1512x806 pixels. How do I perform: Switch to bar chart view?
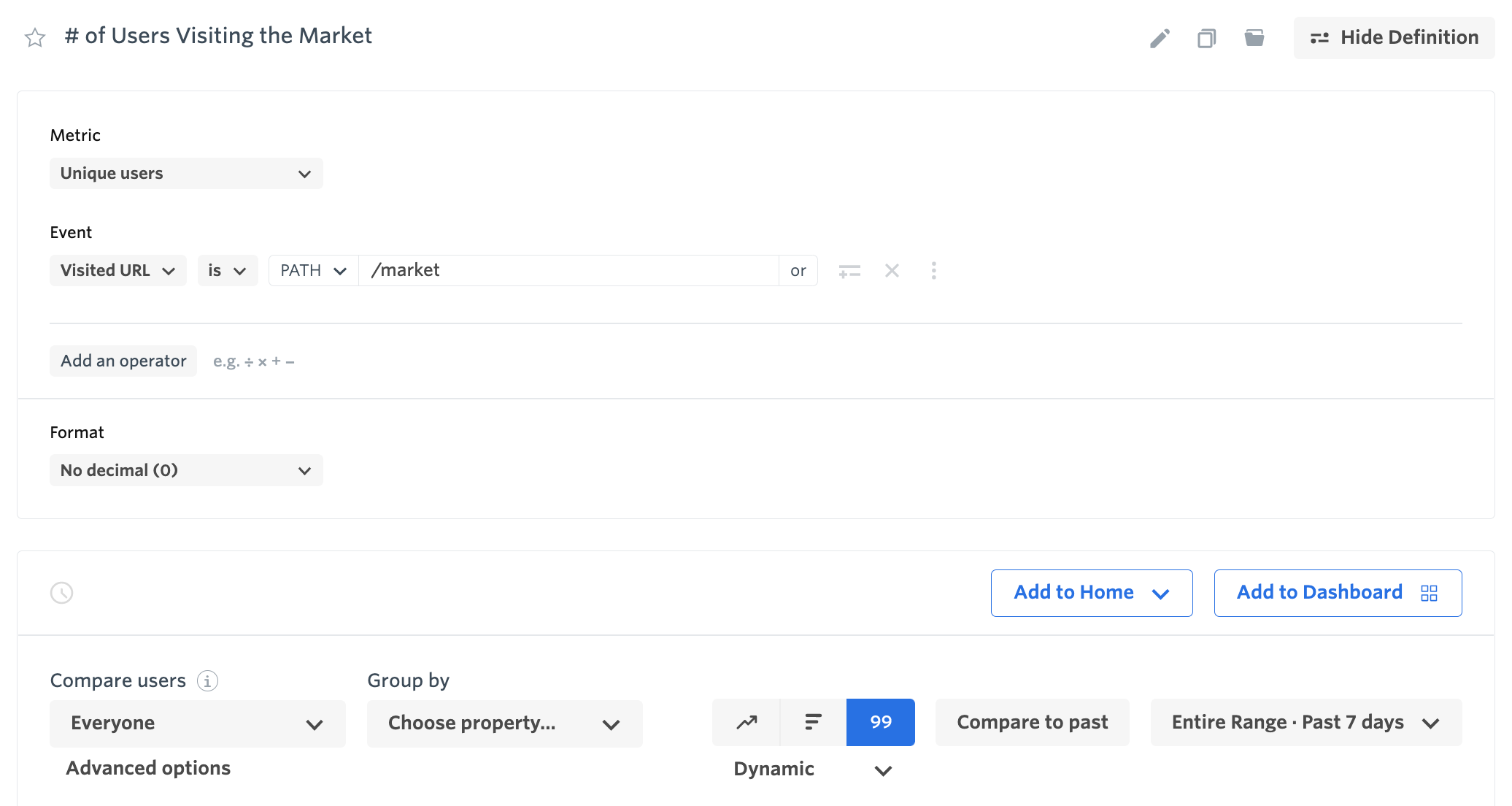point(813,723)
